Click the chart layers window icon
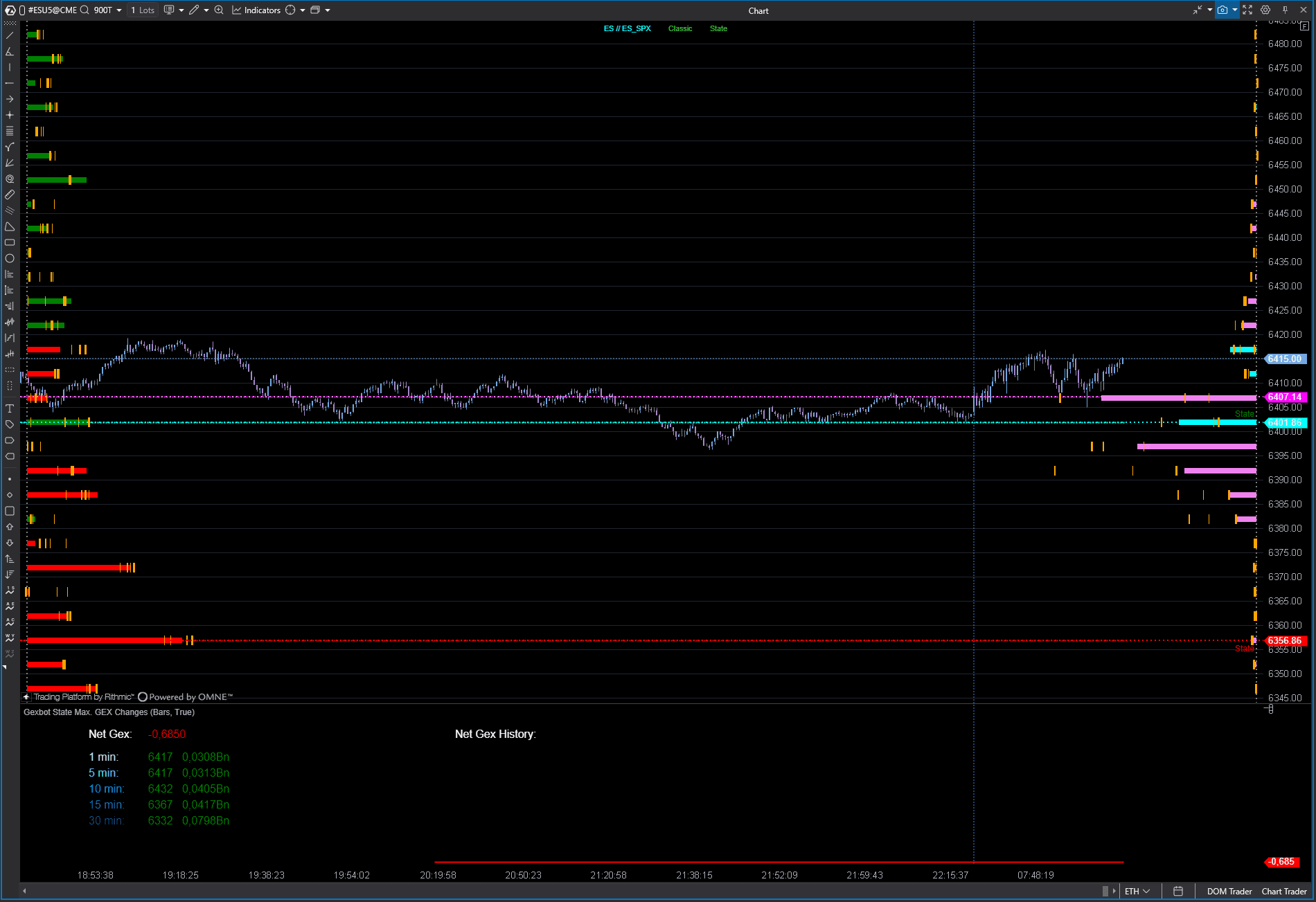Viewport: 1316px width, 902px height. click(x=315, y=10)
